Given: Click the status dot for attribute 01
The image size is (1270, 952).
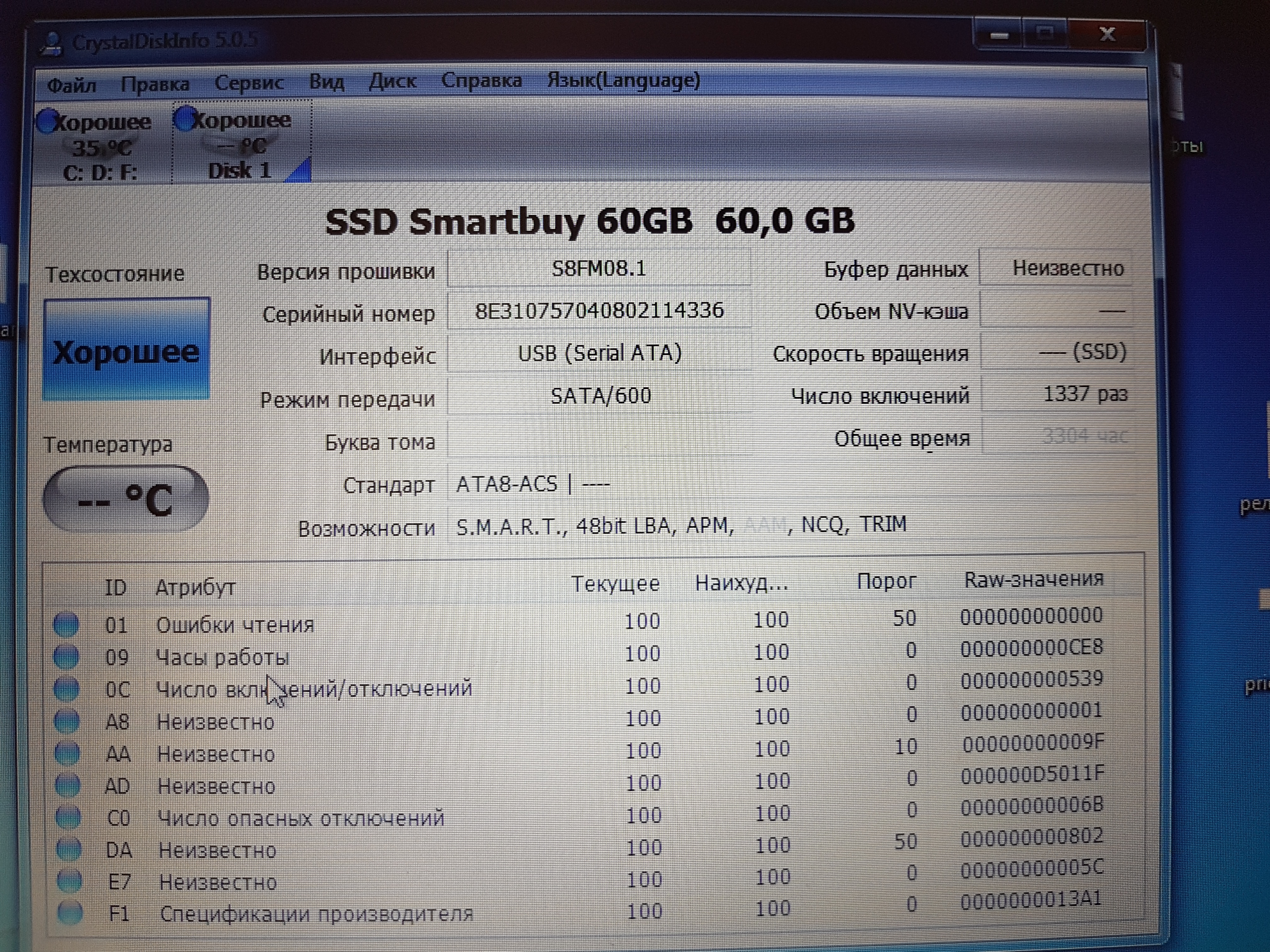Looking at the screenshot, I should tap(66, 625).
